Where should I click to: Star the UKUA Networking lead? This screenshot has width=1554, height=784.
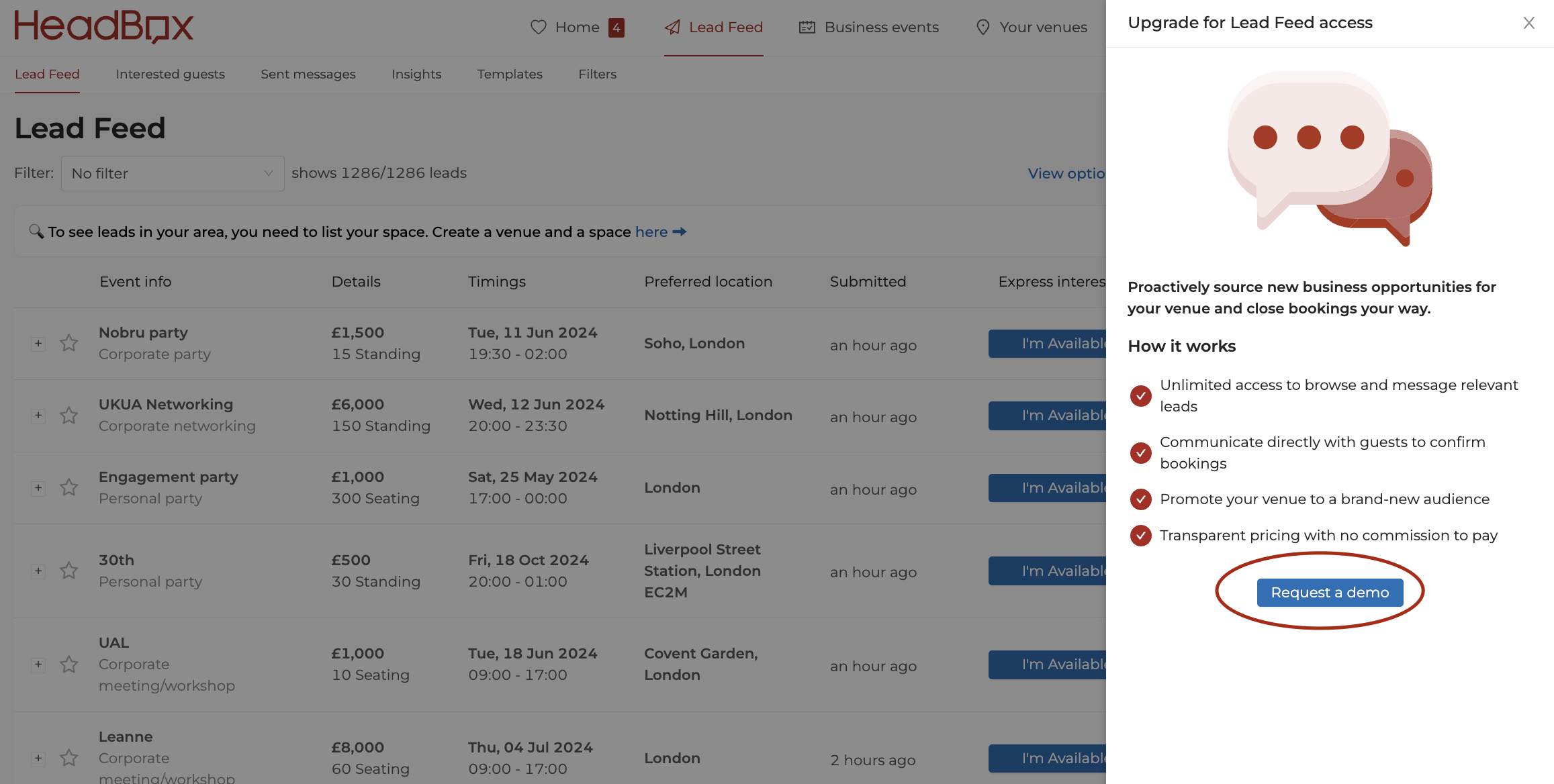point(68,415)
